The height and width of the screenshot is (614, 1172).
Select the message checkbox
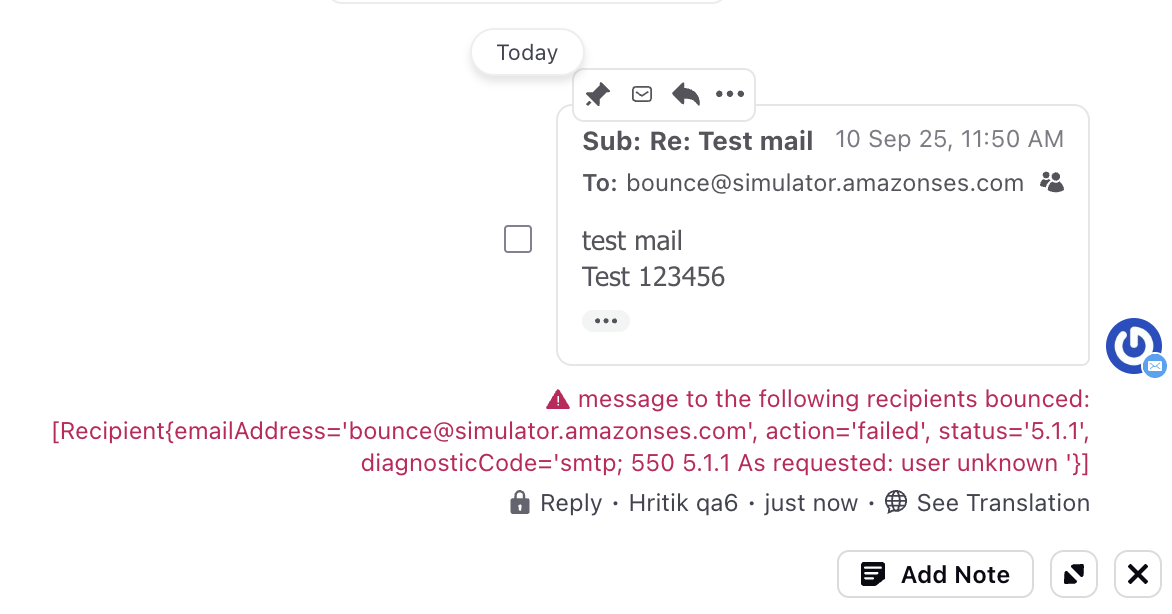pyautogui.click(x=518, y=239)
